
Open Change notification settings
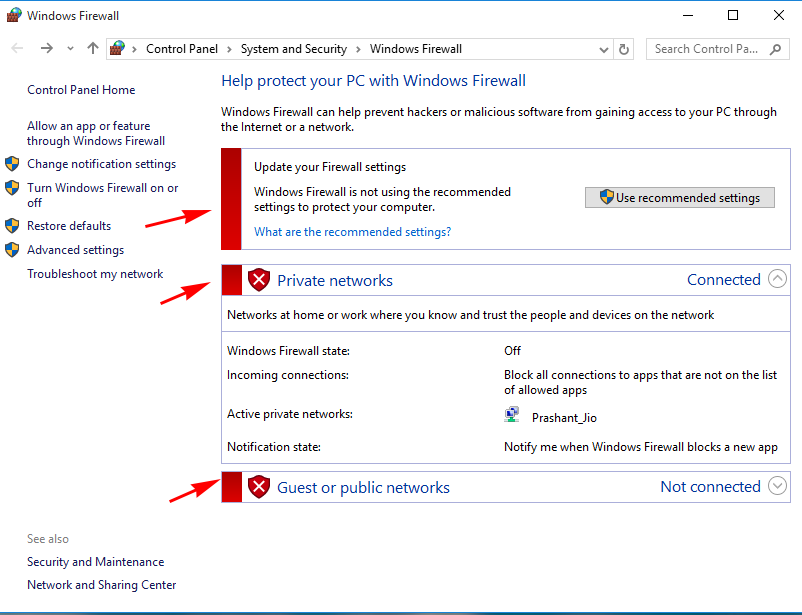[101, 164]
